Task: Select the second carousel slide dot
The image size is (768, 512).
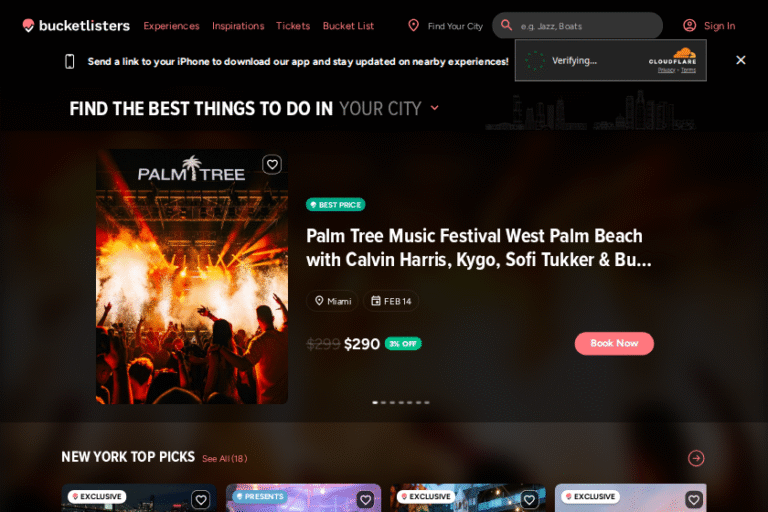Action: [384, 402]
